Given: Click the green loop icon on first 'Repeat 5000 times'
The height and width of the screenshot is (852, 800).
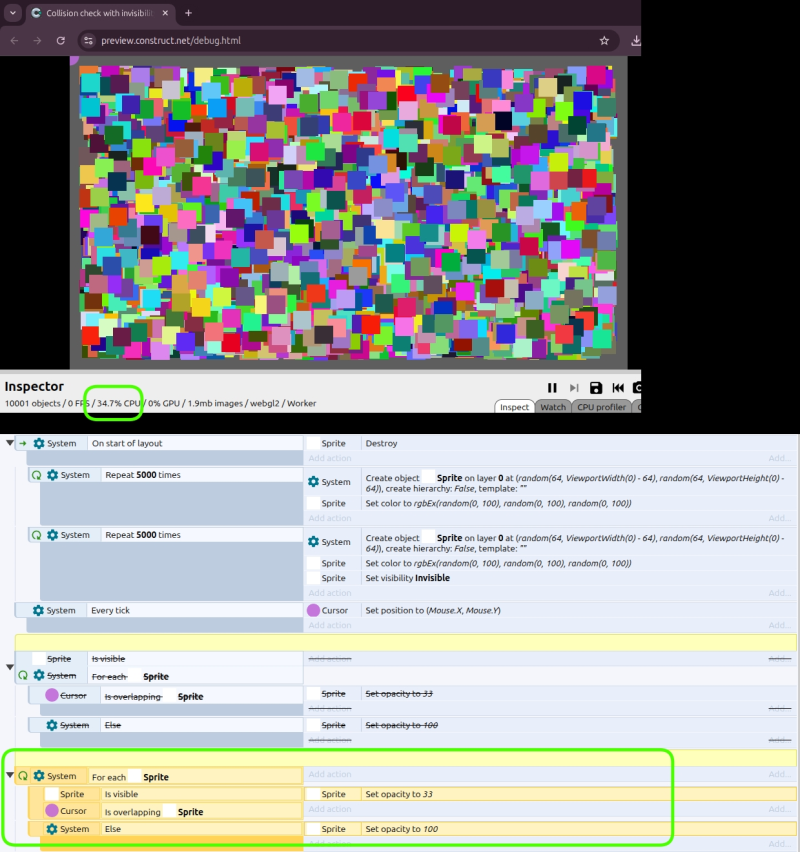Looking at the screenshot, I should pyautogui.click(x=37, y=475).
